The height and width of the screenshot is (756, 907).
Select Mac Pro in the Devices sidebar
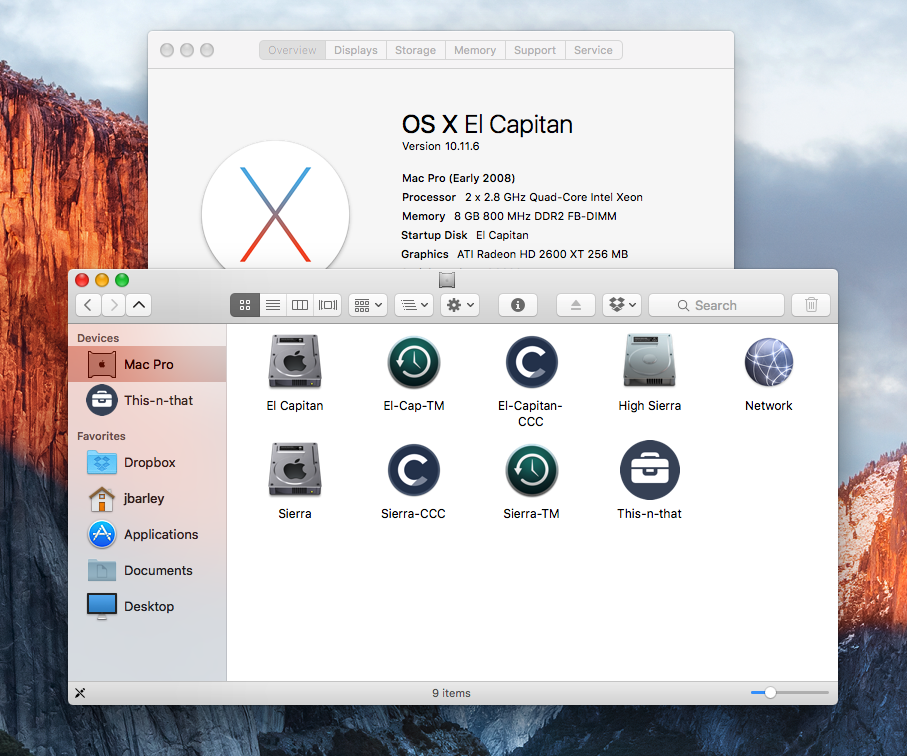point(148,364)
